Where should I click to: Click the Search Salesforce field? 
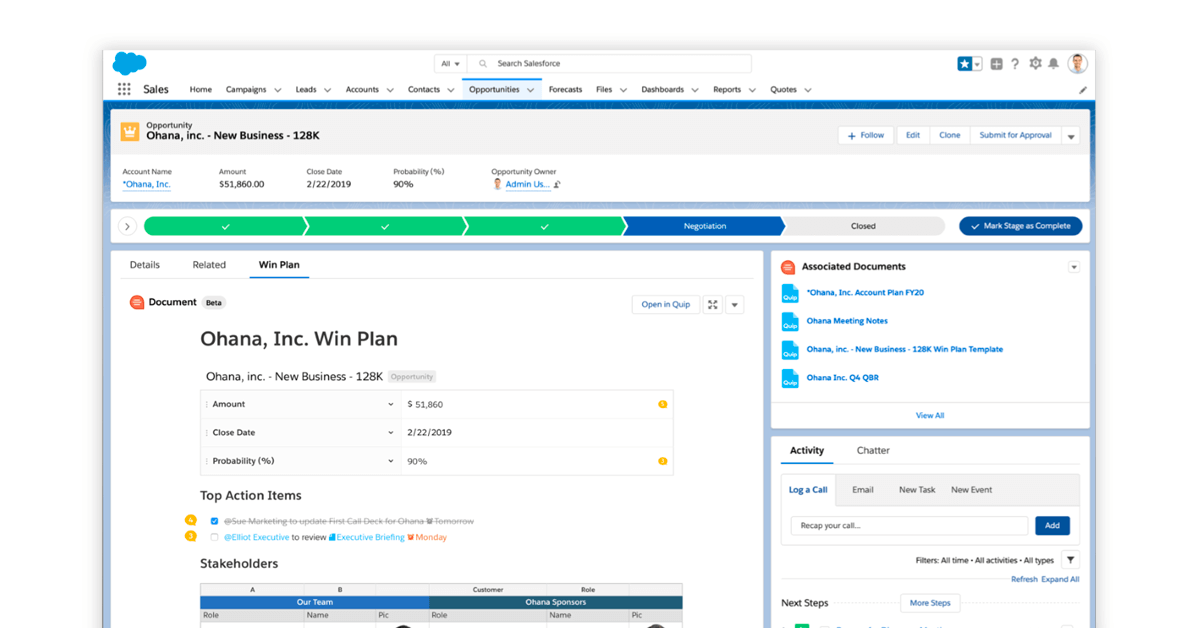click(x=610, y=63)
